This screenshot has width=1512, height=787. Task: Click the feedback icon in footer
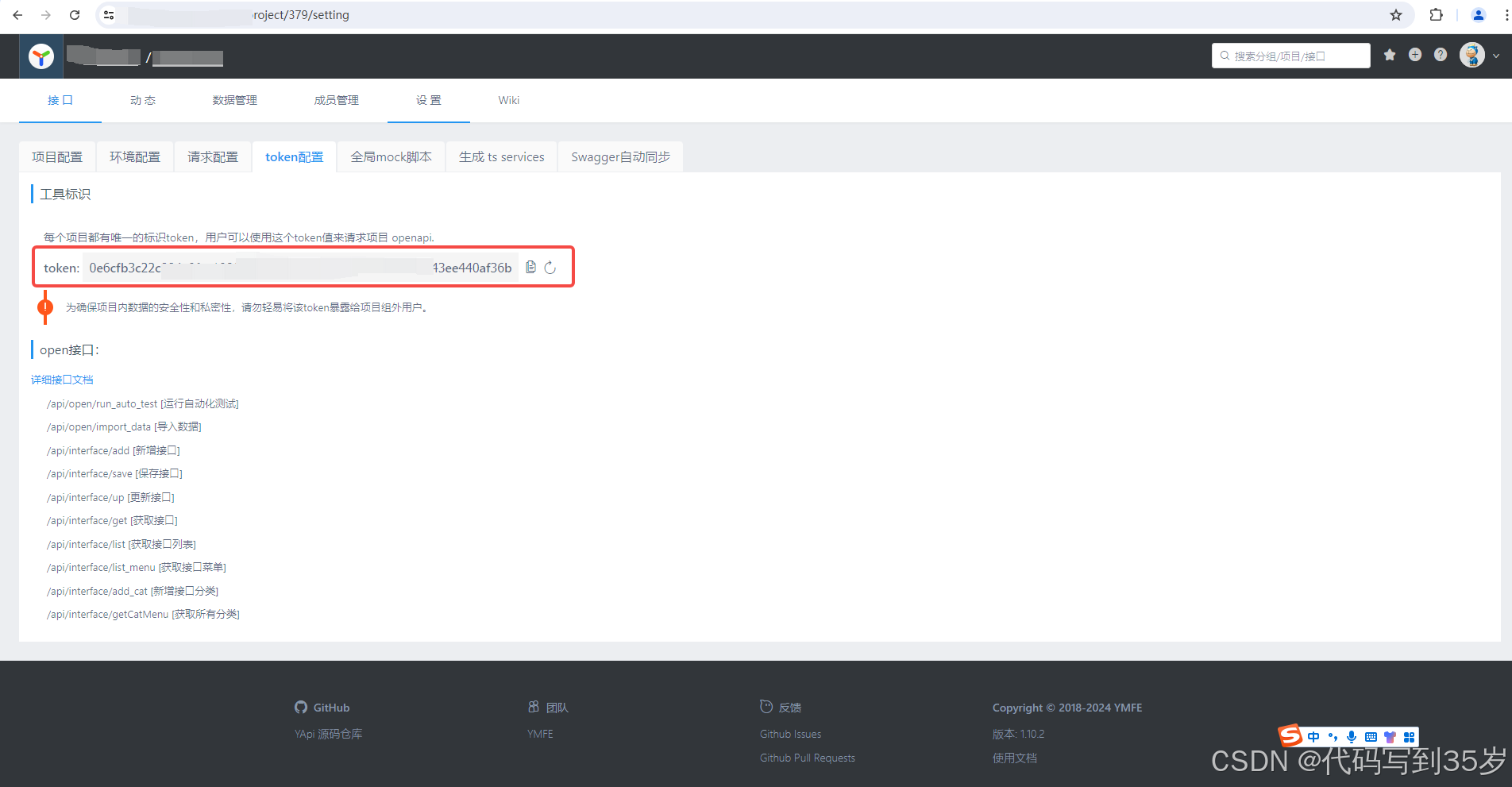766,707
